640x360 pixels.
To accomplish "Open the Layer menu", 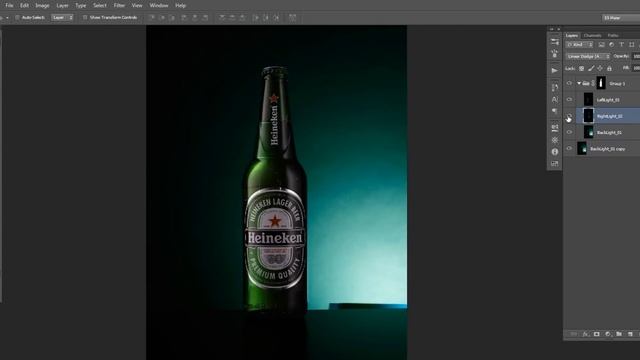I will [x=62, y=6].
